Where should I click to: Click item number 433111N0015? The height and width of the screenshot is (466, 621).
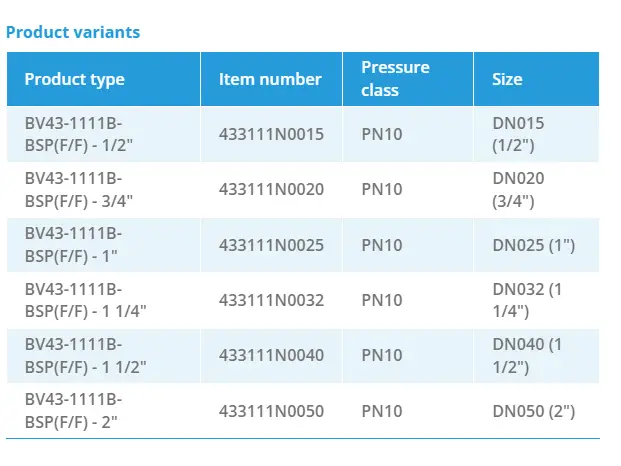(x=271, y=134)
